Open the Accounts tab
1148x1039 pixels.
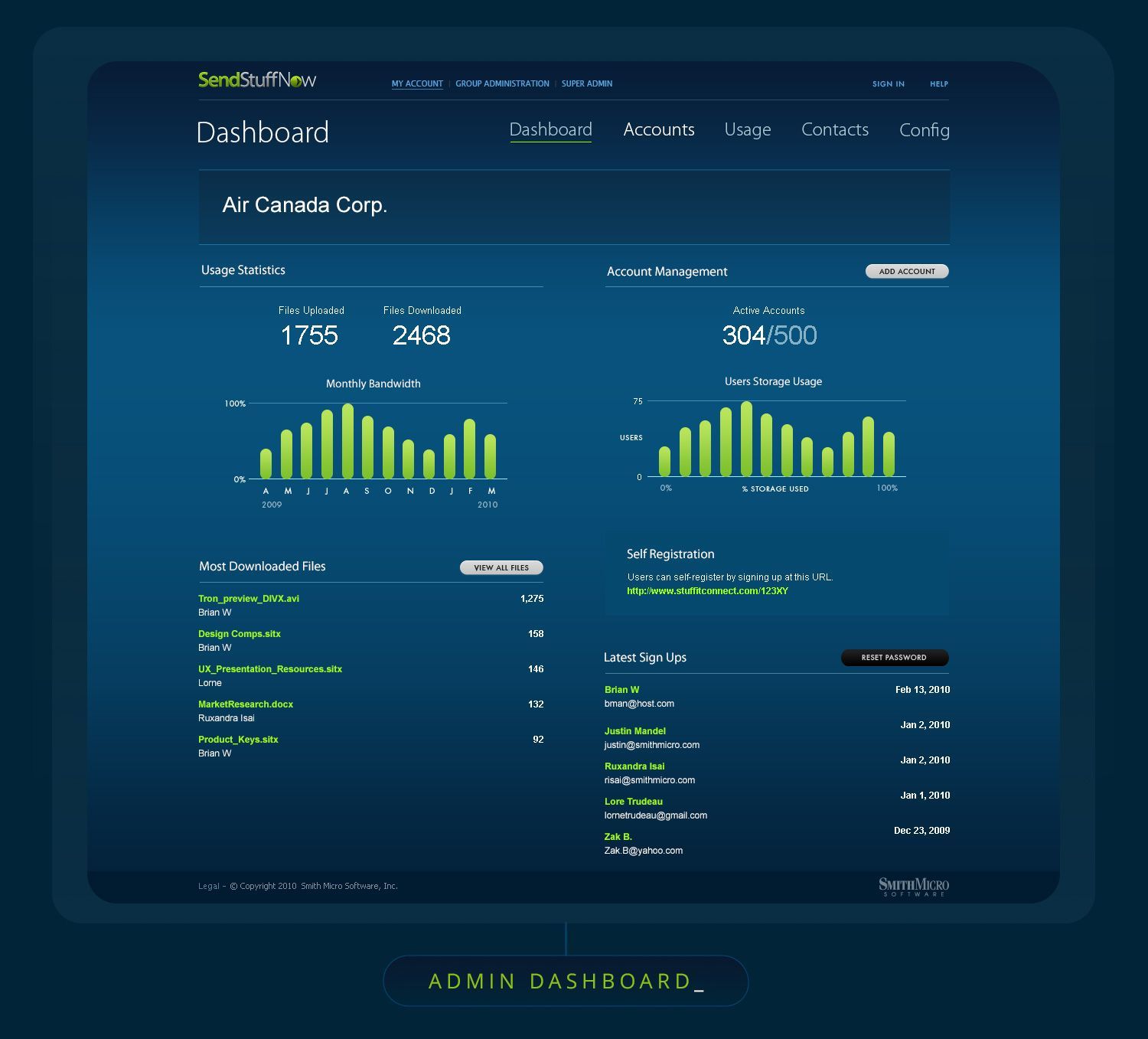(x=659, y=130)
